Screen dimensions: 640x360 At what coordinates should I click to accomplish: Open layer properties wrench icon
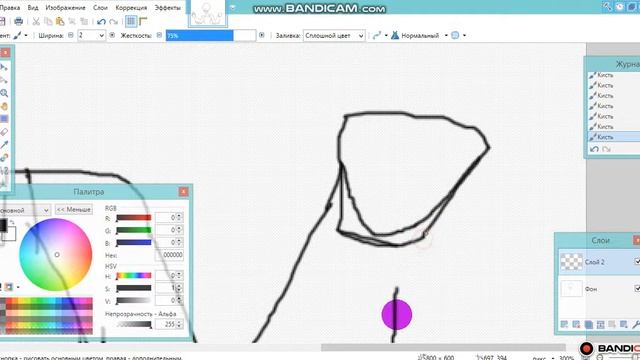coord(636,324)
